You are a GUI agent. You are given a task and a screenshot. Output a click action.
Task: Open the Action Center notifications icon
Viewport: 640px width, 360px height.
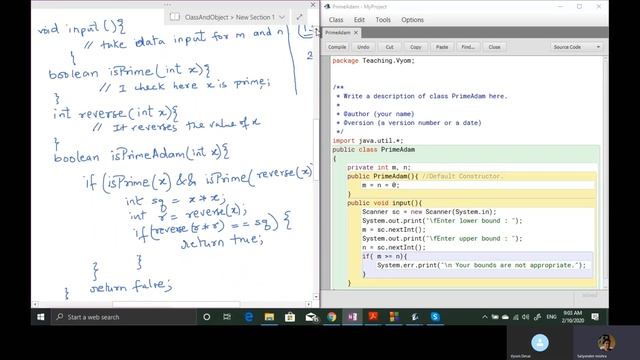pos(595,317)
